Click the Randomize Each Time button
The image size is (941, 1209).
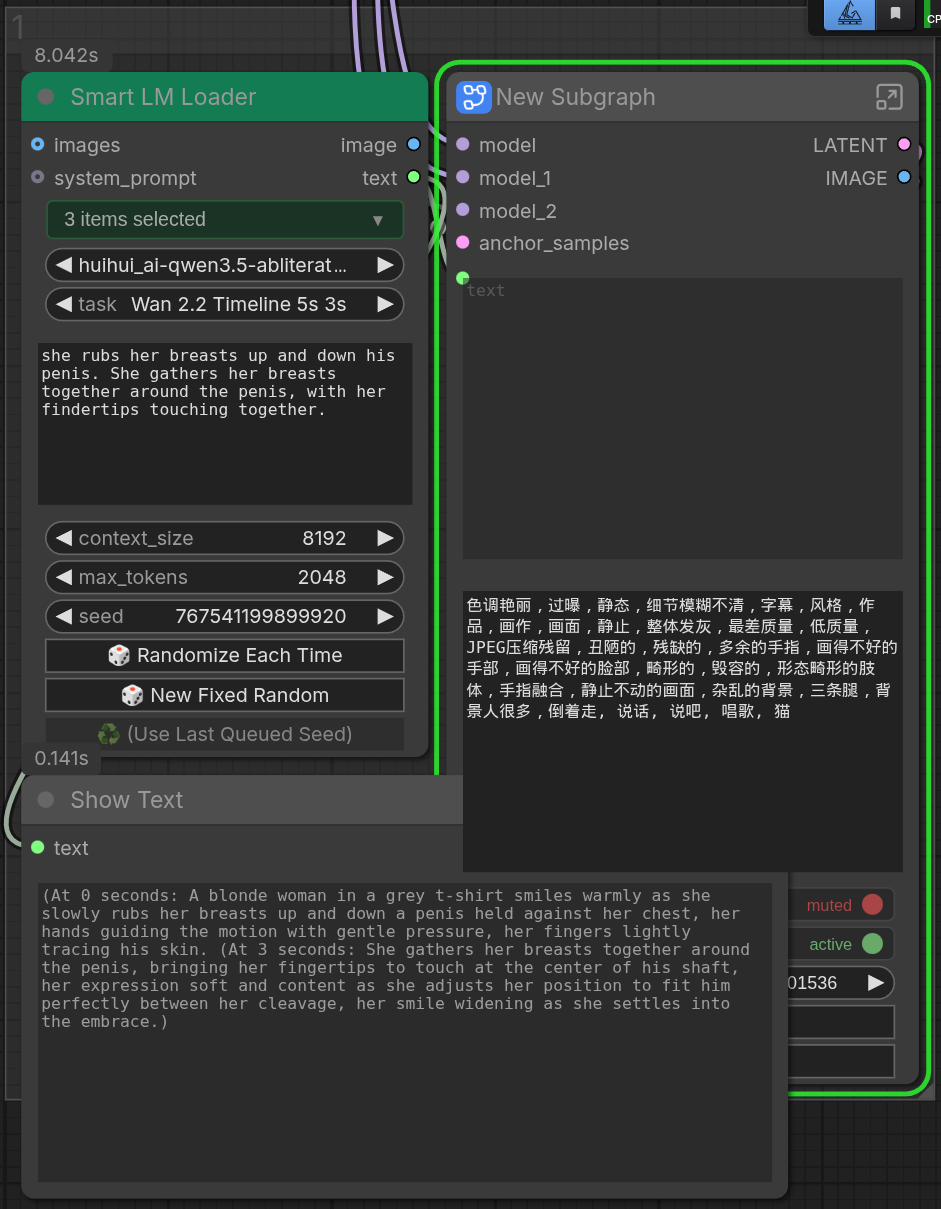coord(225,656)
